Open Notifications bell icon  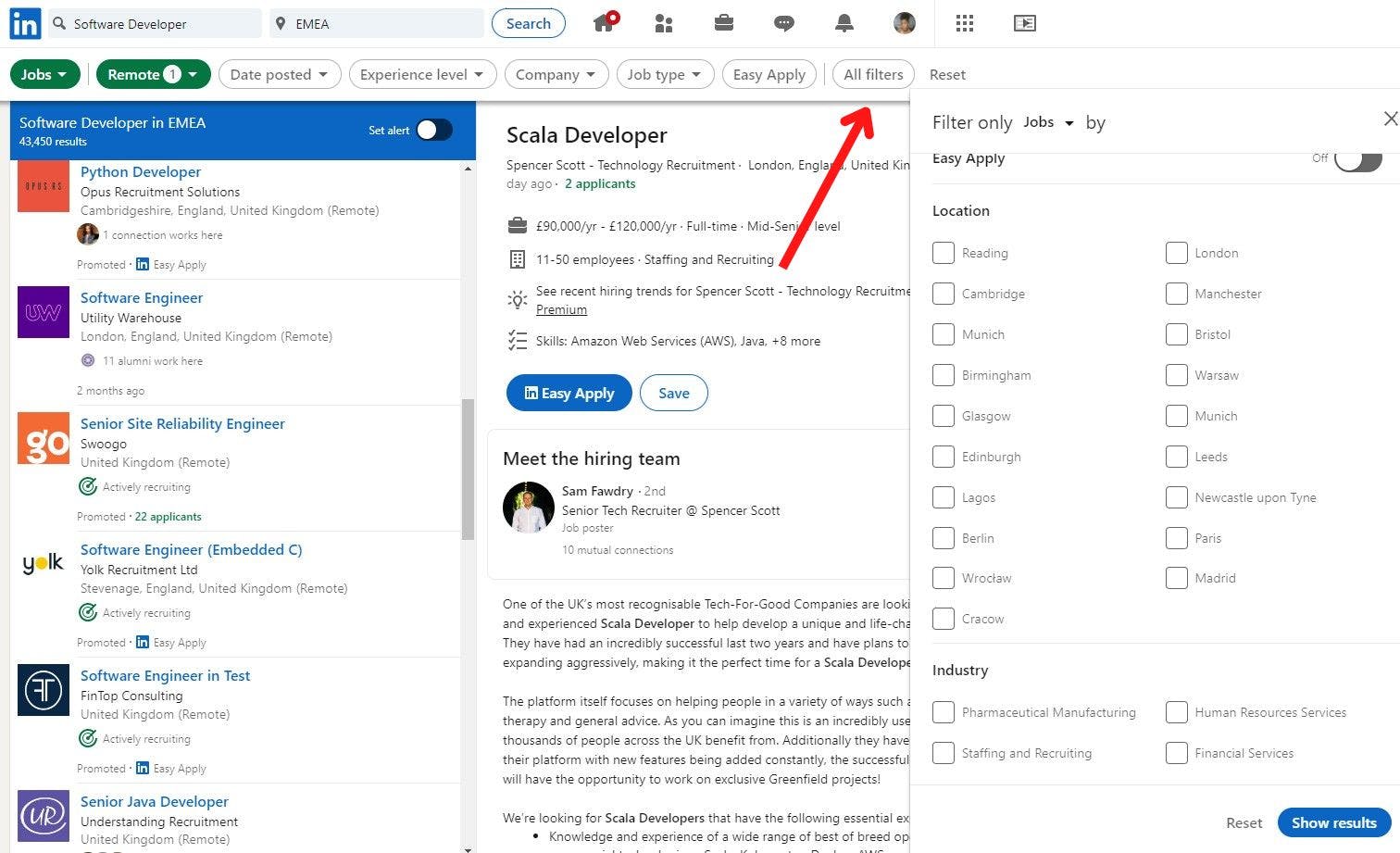coord(844,24)
